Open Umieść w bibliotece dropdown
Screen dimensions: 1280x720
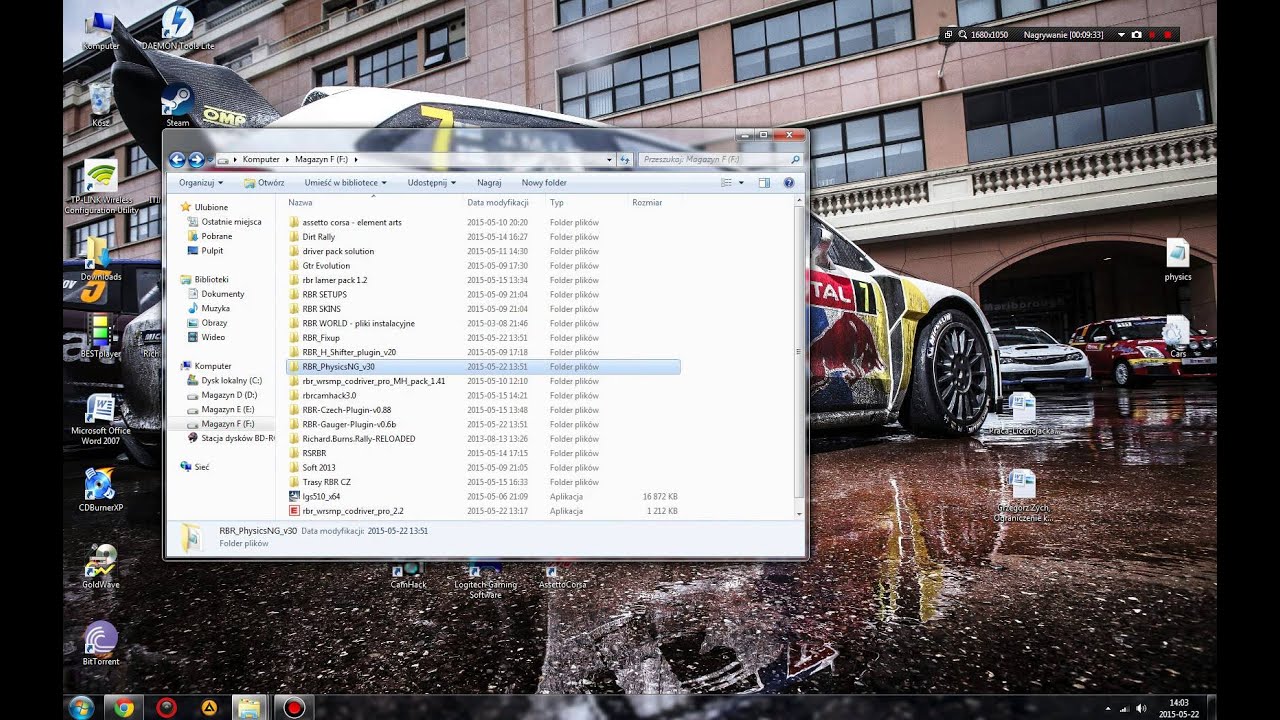pyautogui.click(x=346, y=183)
